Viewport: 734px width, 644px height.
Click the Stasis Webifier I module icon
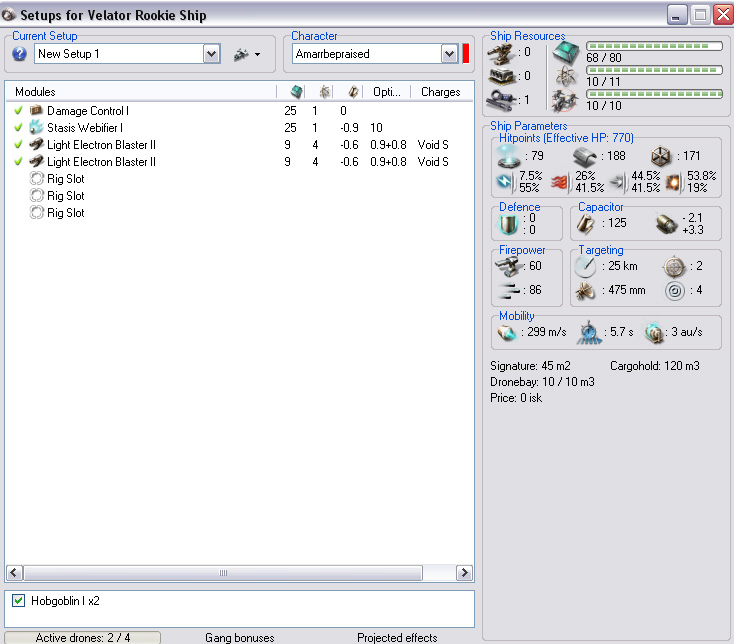point(36,127)
